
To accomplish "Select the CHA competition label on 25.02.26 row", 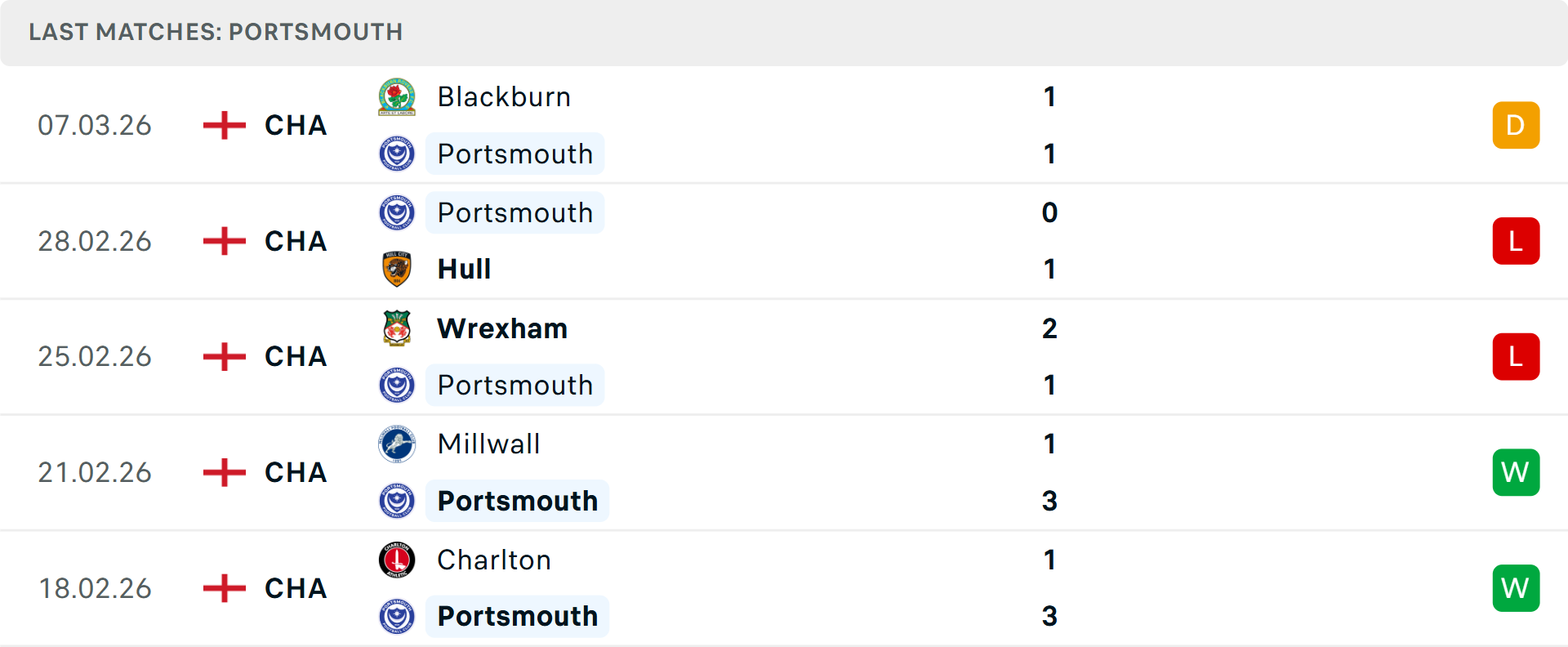I will 295,356.
